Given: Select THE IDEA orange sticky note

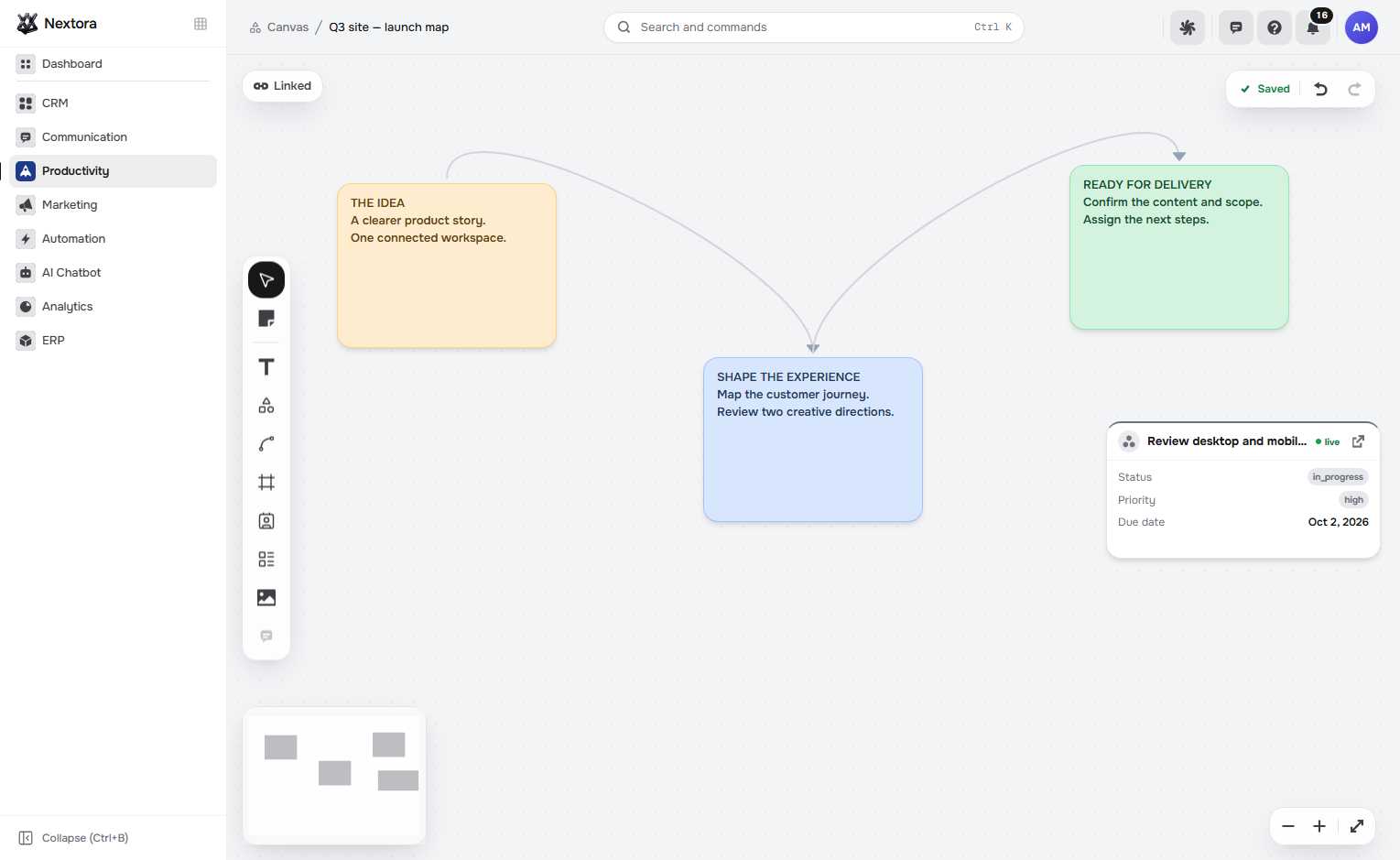Looking at the screenshot, I should click(447, 266).
